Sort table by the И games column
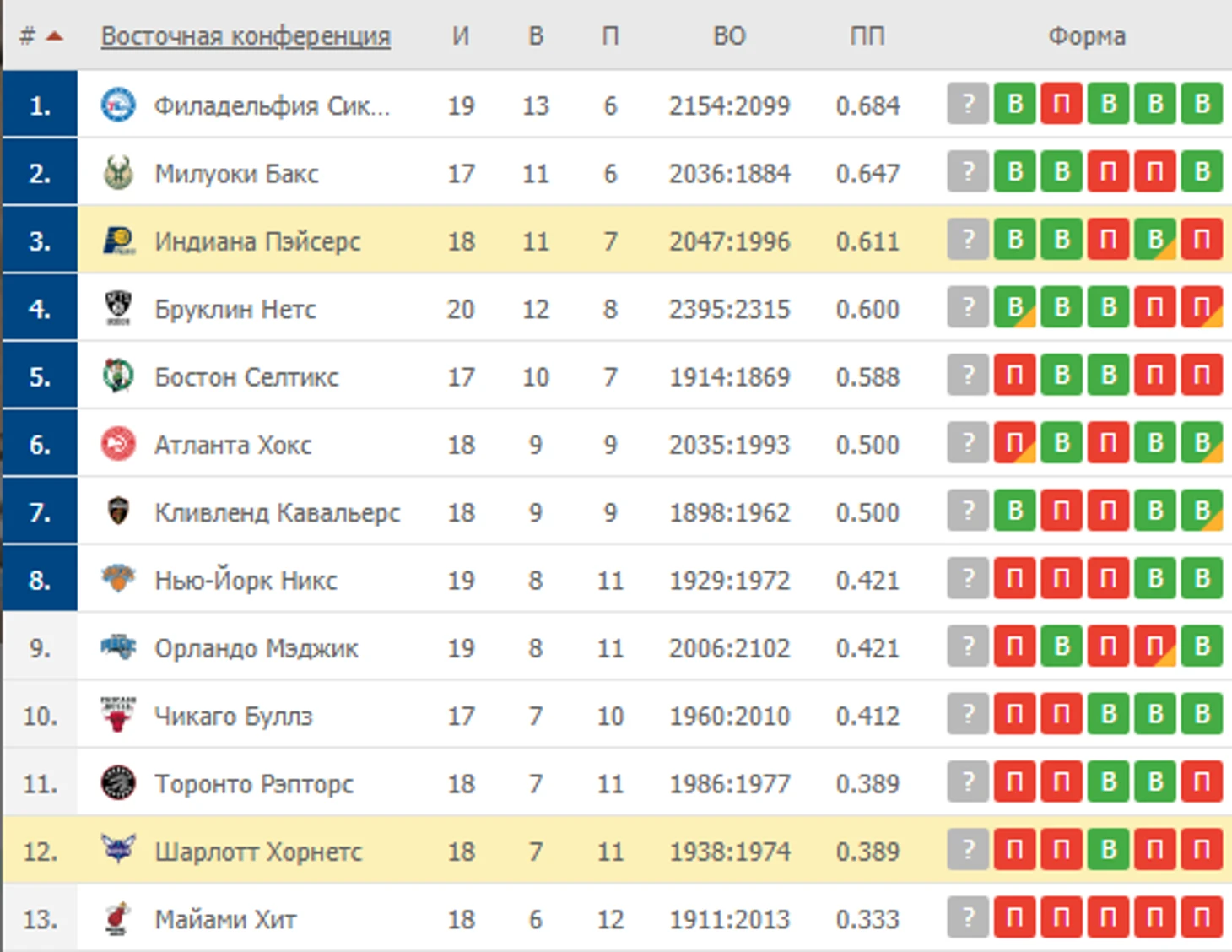 point(461,36)
